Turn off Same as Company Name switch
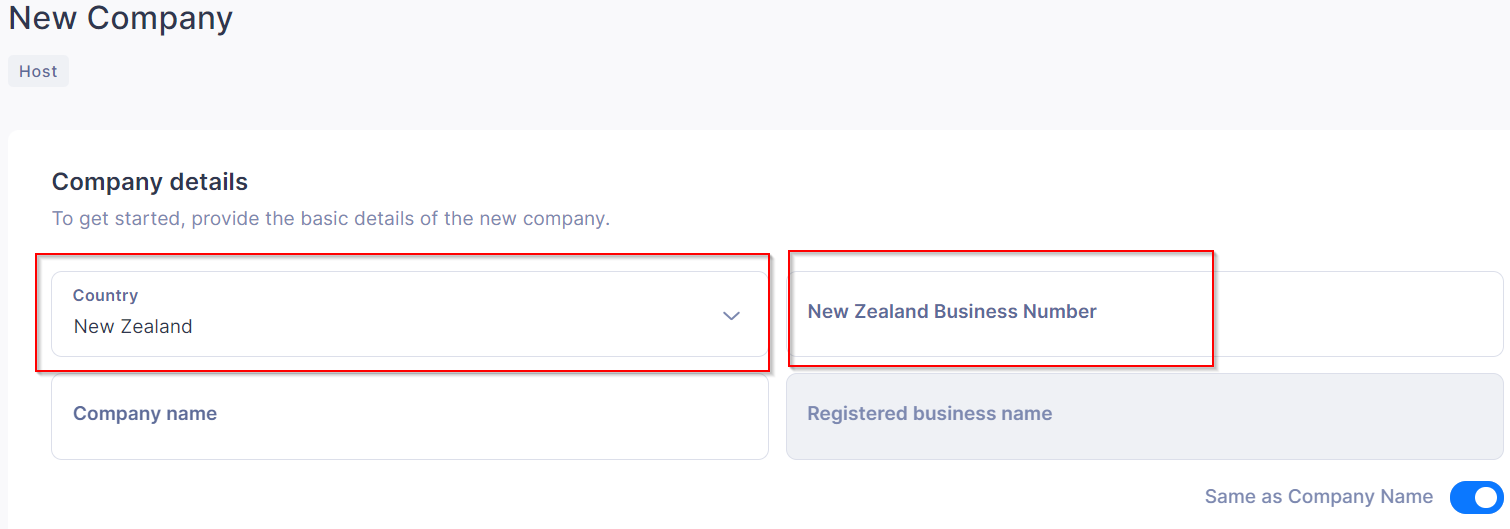 pos(1476,497)
